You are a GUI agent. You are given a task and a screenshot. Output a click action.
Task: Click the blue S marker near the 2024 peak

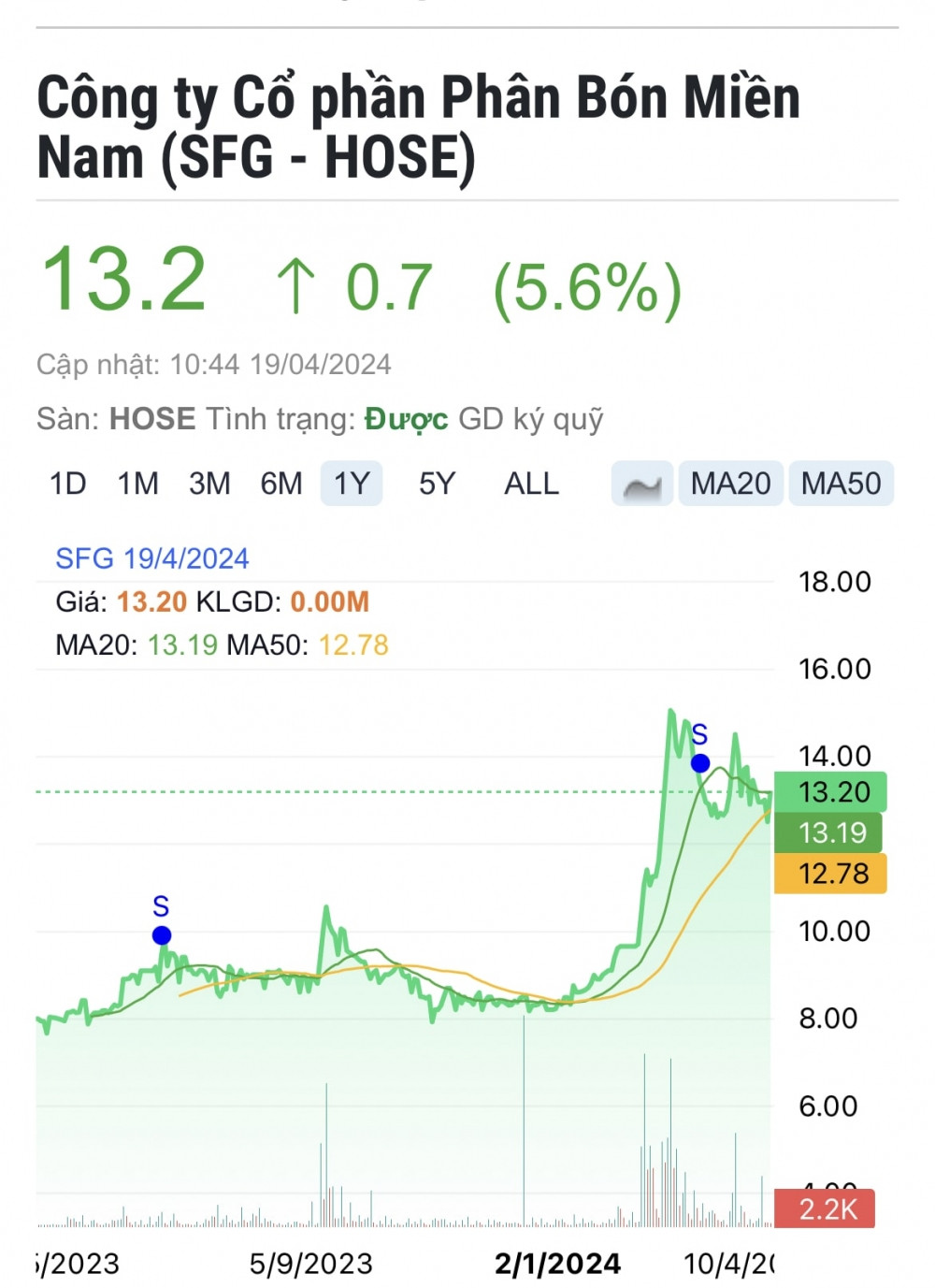699,763
